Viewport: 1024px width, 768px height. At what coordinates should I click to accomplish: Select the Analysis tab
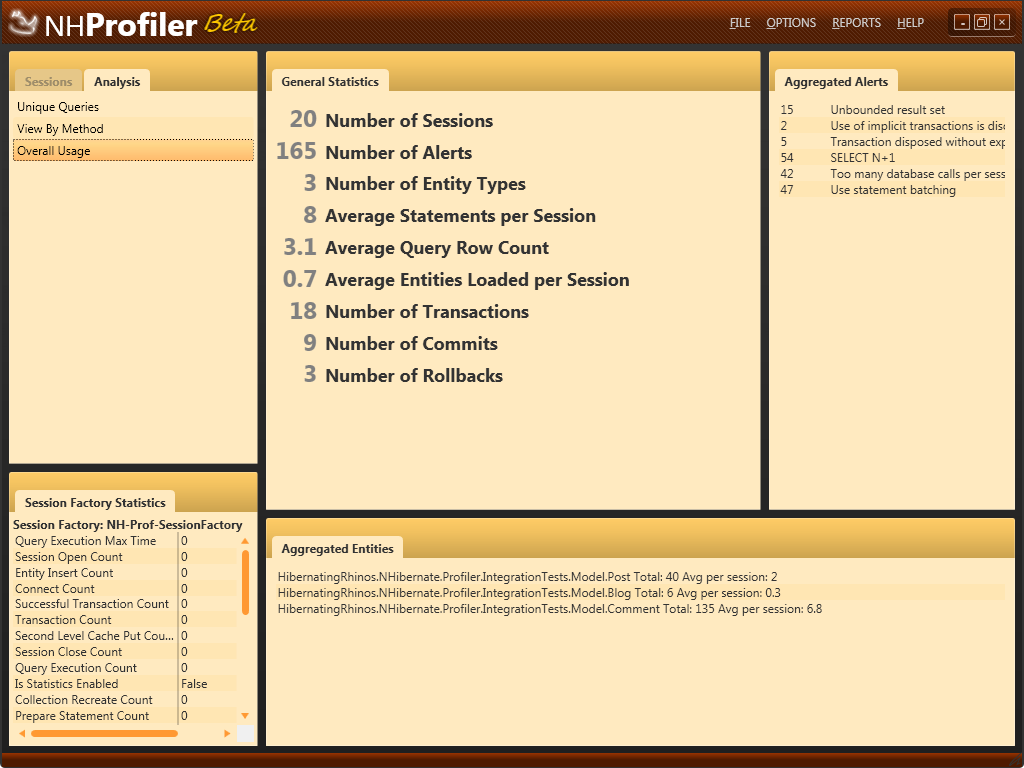pyautogui.click(x=117, y=82)
